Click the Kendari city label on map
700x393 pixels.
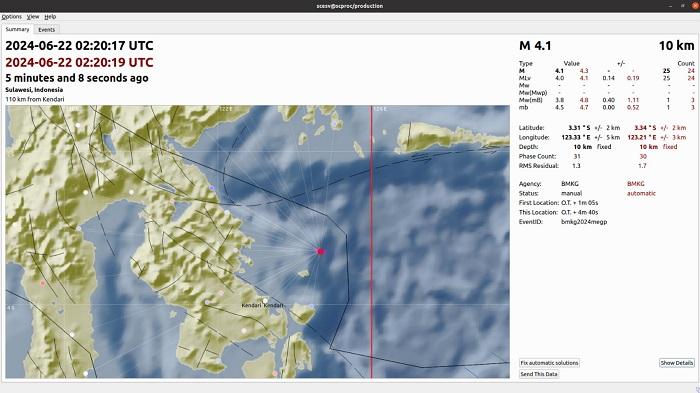(x=262, y=305)
